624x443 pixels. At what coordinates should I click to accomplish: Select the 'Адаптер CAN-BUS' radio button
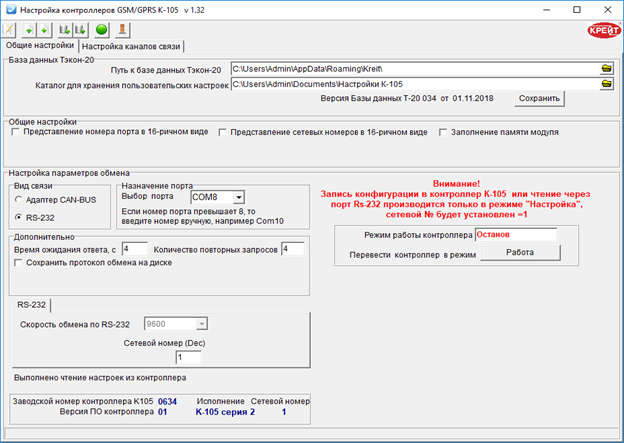pos(18,199)
